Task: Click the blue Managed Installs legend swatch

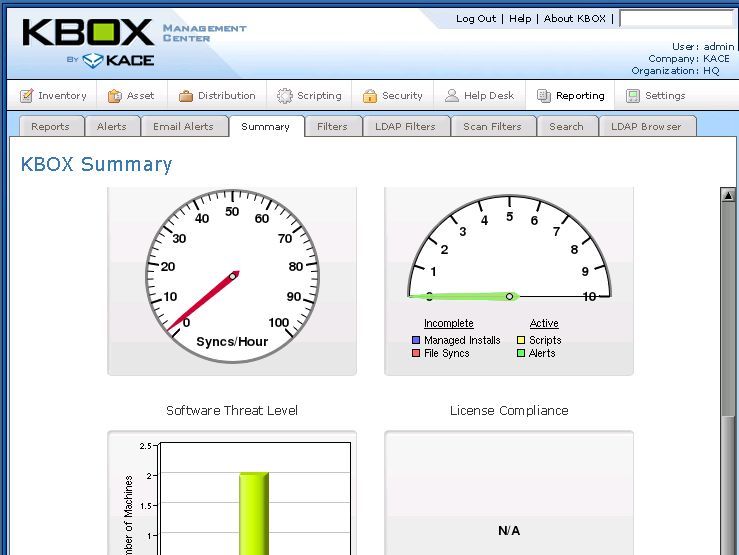Action: pyautogui.click(x=416, y=340)
